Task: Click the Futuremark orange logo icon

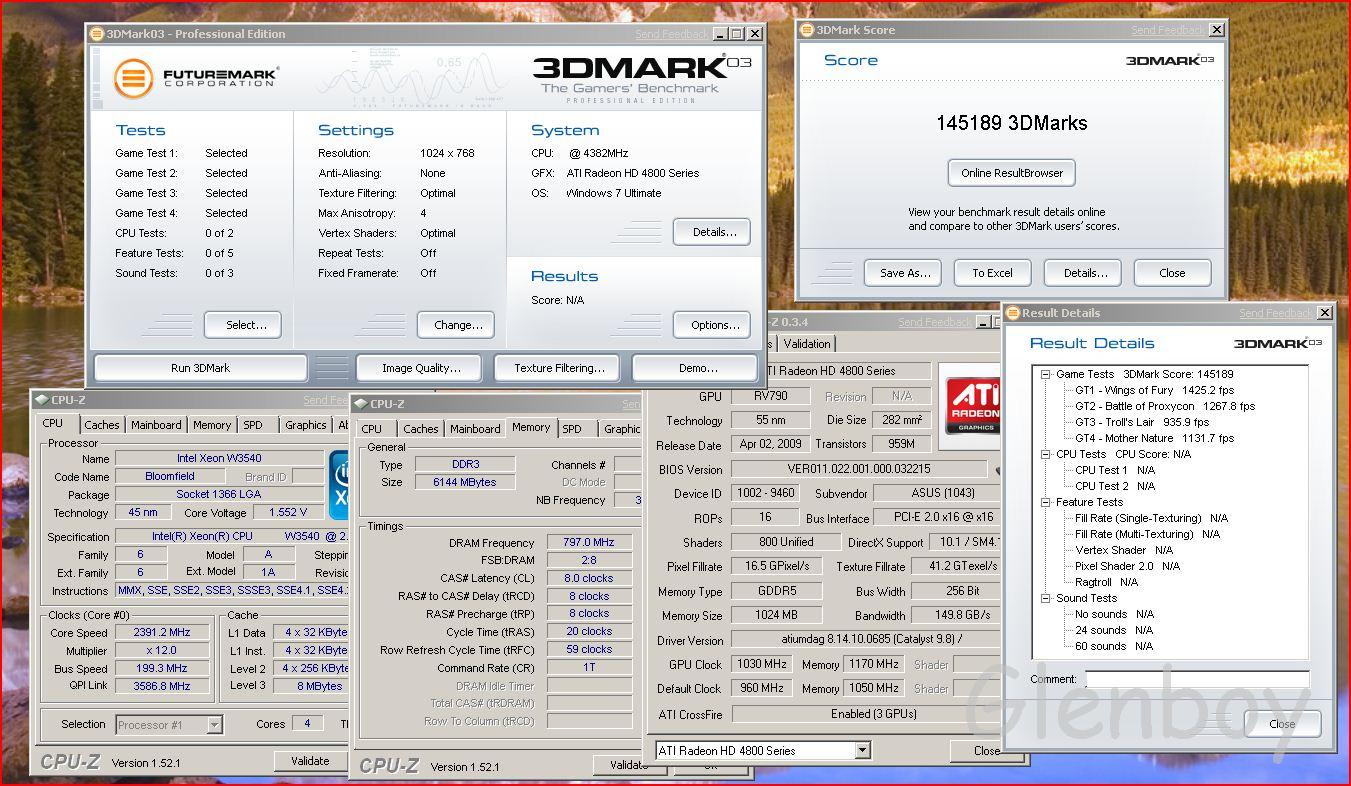Action: pyautogui.click(x=133, y=78)
